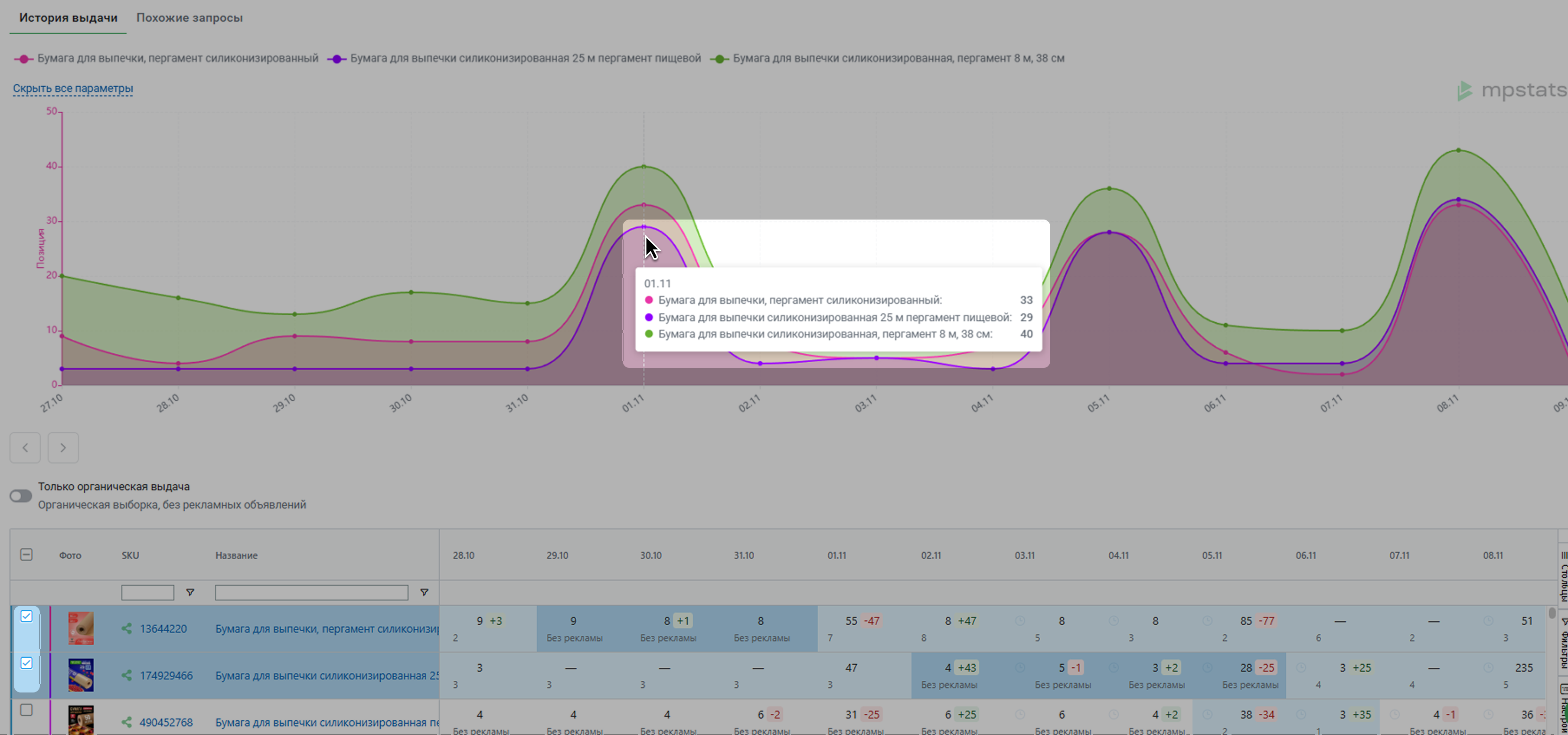Click the share icon for SKU 13644220
Viewport: 1568px width, 735px height.
point(127,628)
